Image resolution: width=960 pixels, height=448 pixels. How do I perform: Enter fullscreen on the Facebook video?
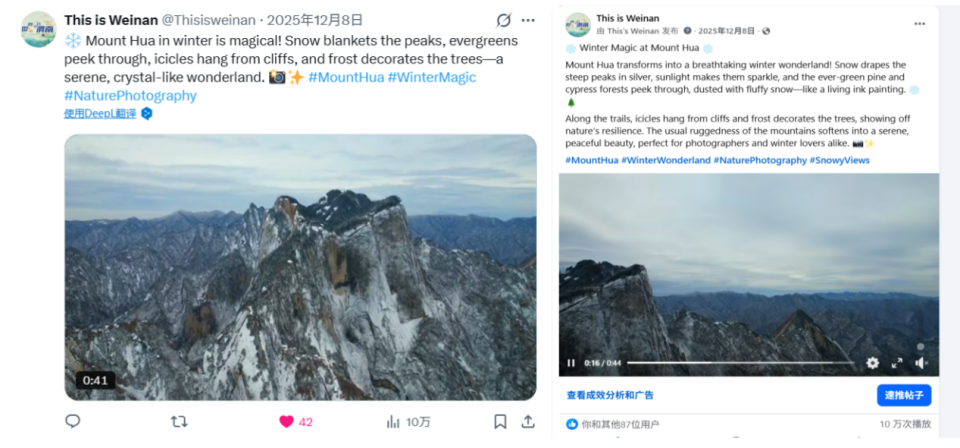tap(897, 363)
